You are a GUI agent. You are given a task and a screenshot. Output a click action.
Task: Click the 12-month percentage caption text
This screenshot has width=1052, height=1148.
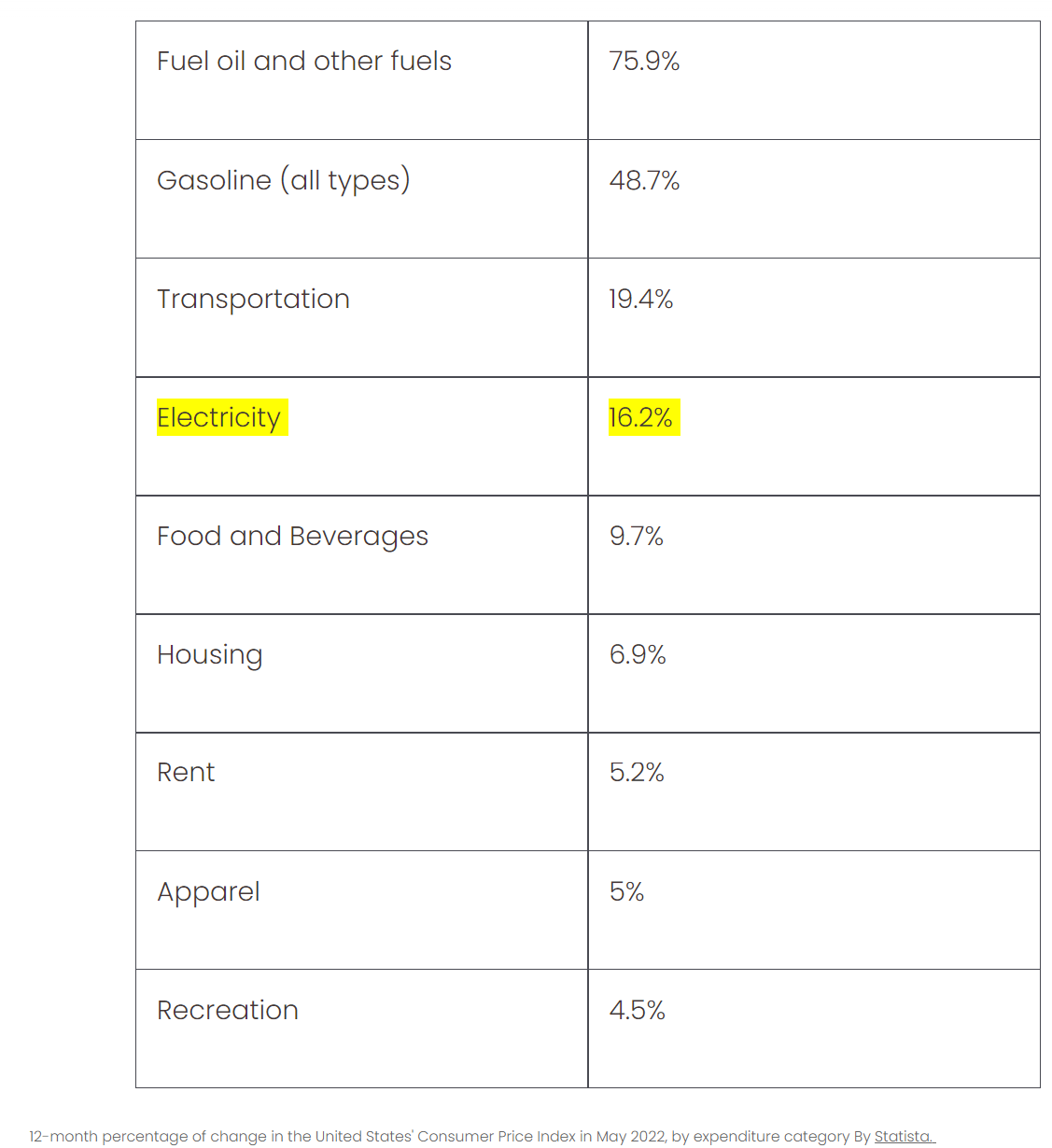tap(439, 1136)
